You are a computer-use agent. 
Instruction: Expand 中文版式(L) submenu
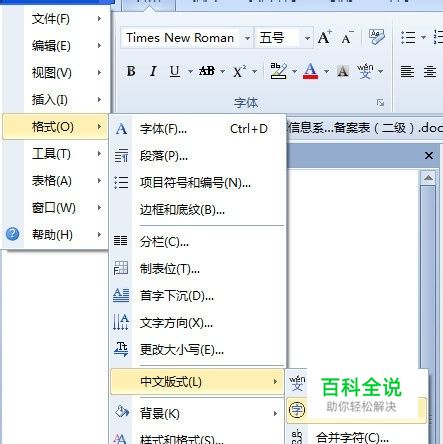198,382
